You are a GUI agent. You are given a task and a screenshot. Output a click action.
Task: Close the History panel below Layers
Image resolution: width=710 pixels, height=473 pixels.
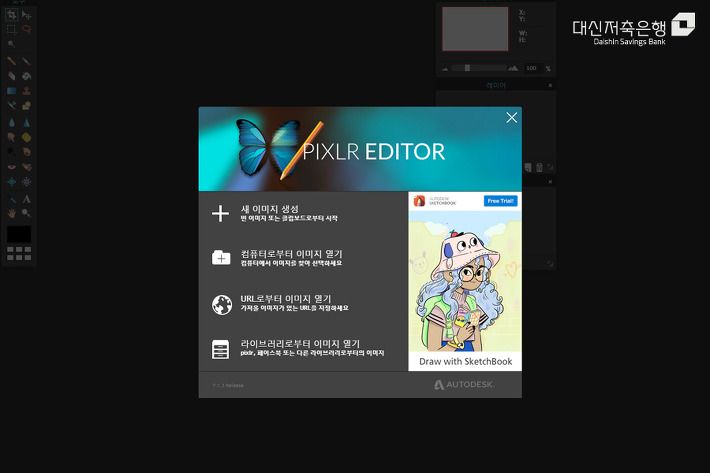click(x=550, y=182)
